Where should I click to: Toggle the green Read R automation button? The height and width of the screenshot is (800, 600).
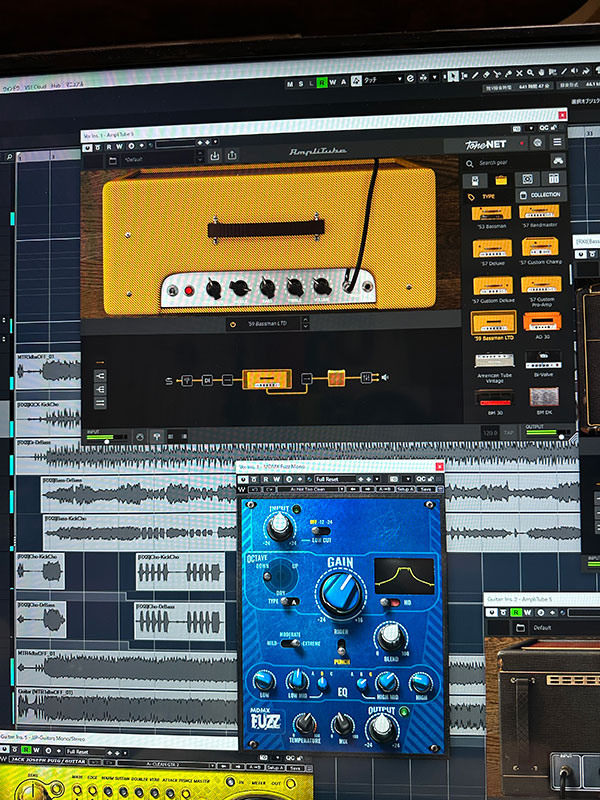[x=322, y=83]
